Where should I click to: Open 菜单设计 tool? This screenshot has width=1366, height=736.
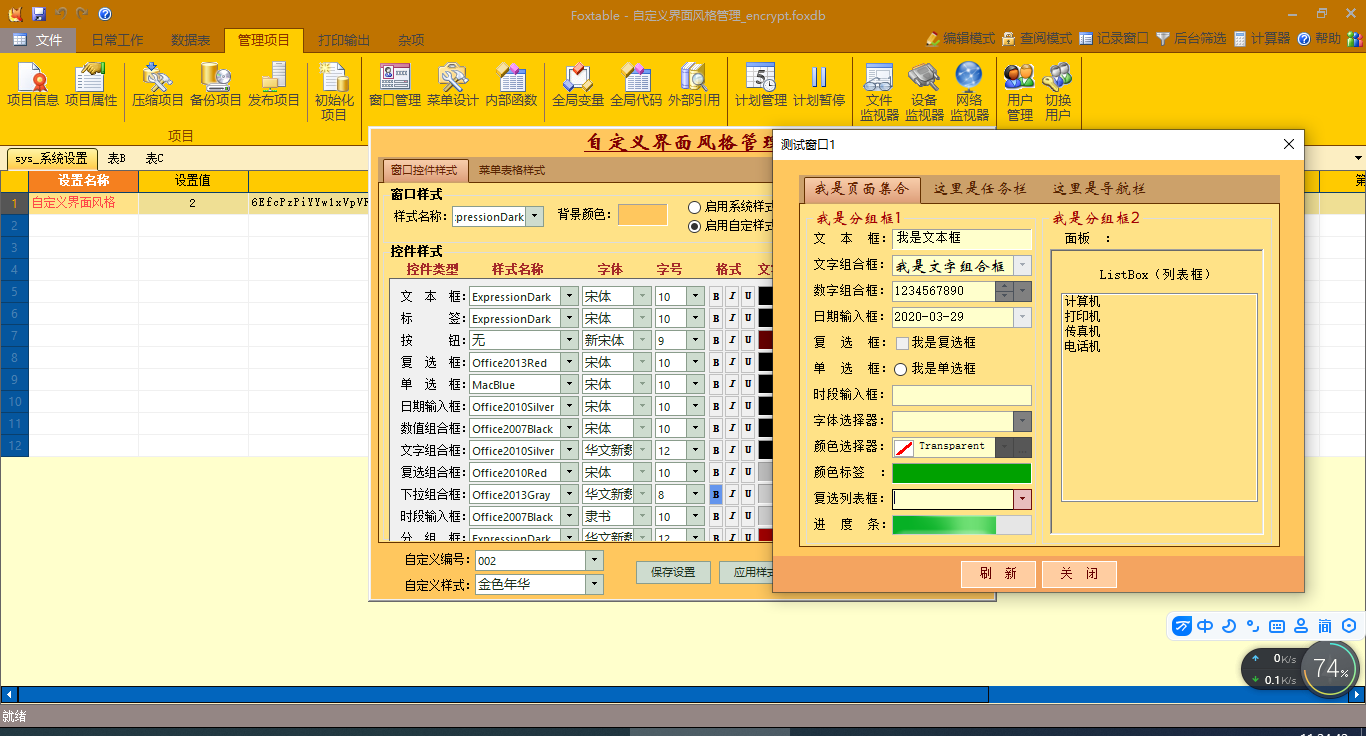453,85
